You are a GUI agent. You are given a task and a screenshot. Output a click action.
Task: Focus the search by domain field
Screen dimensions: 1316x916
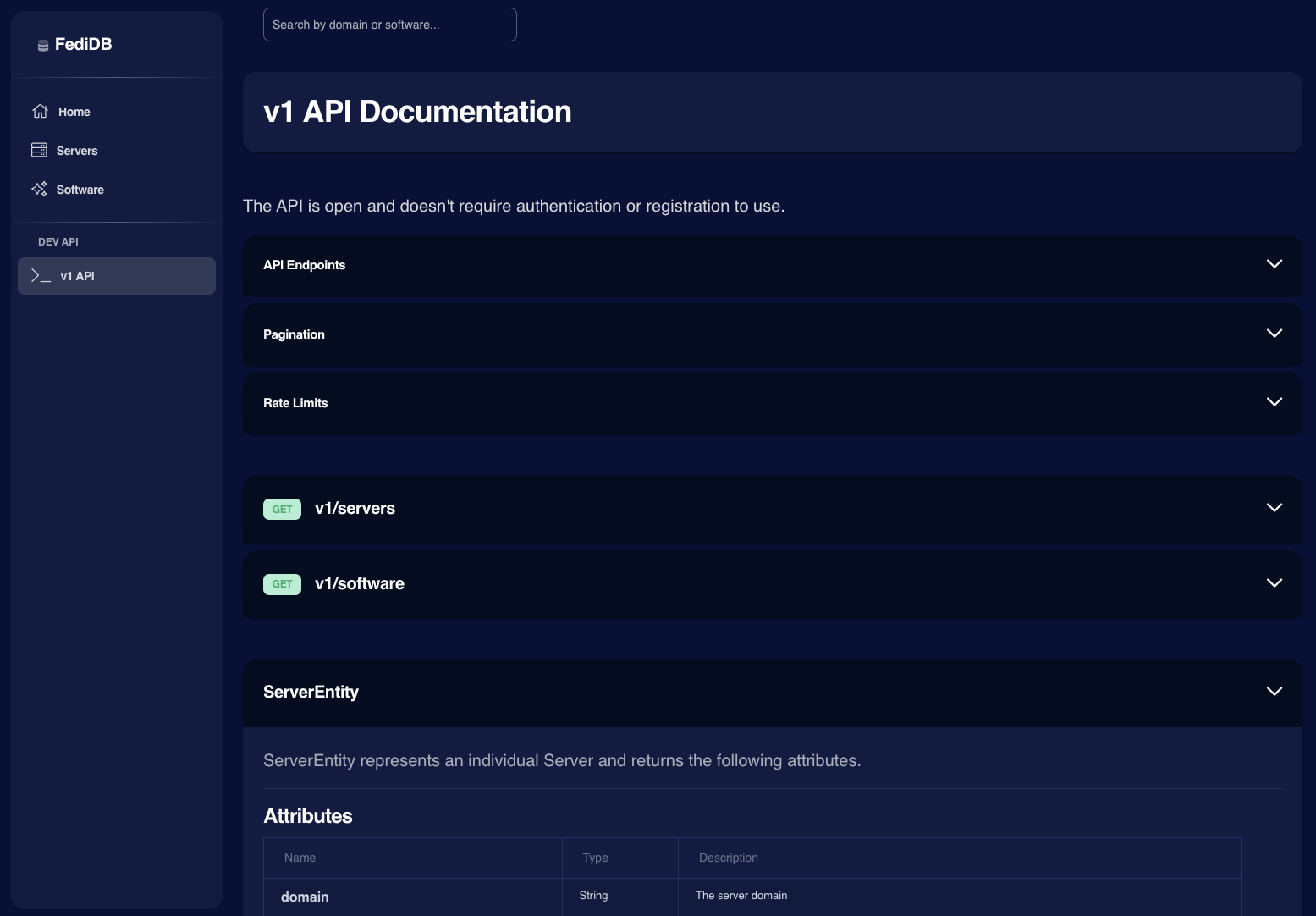pyautogui.click(x=390, y=25)
